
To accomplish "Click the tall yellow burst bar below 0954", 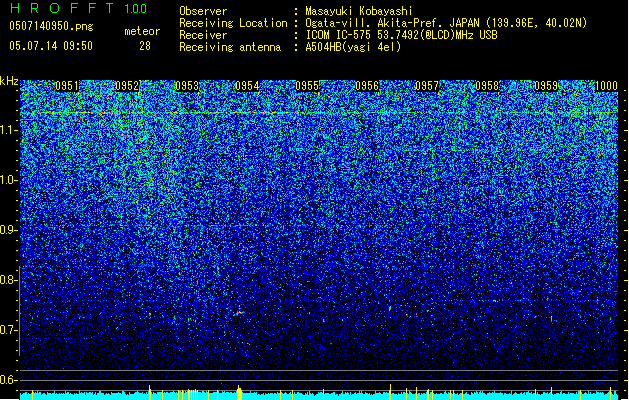I will click(x=239, y=393).
